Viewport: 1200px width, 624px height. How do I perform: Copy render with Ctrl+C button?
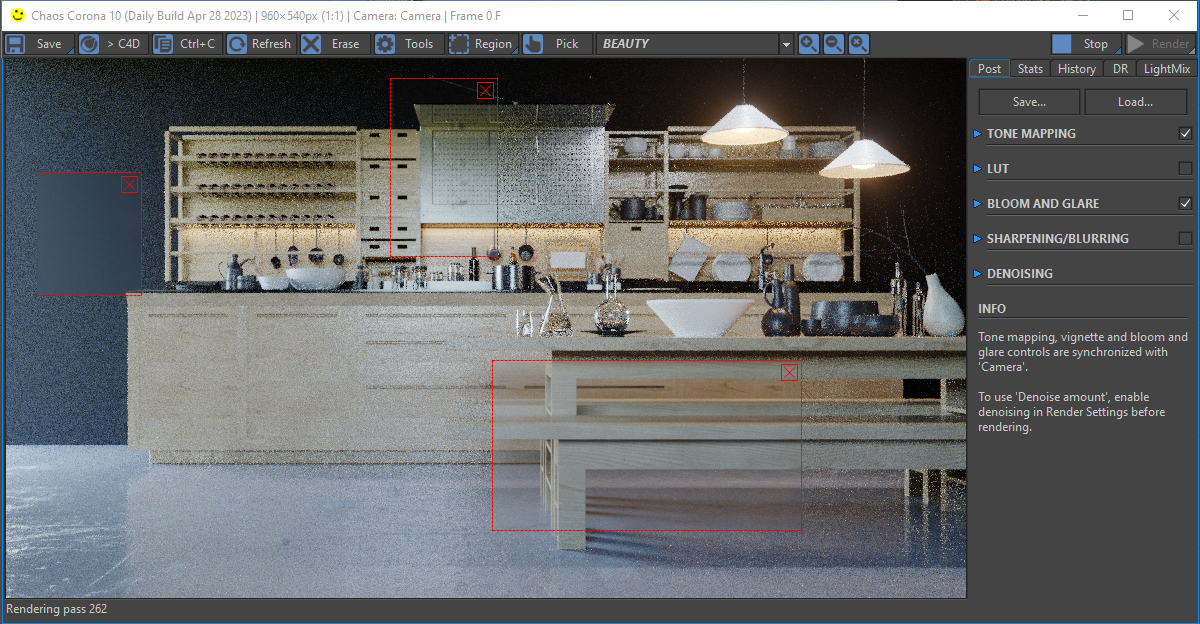pos(186,44)
